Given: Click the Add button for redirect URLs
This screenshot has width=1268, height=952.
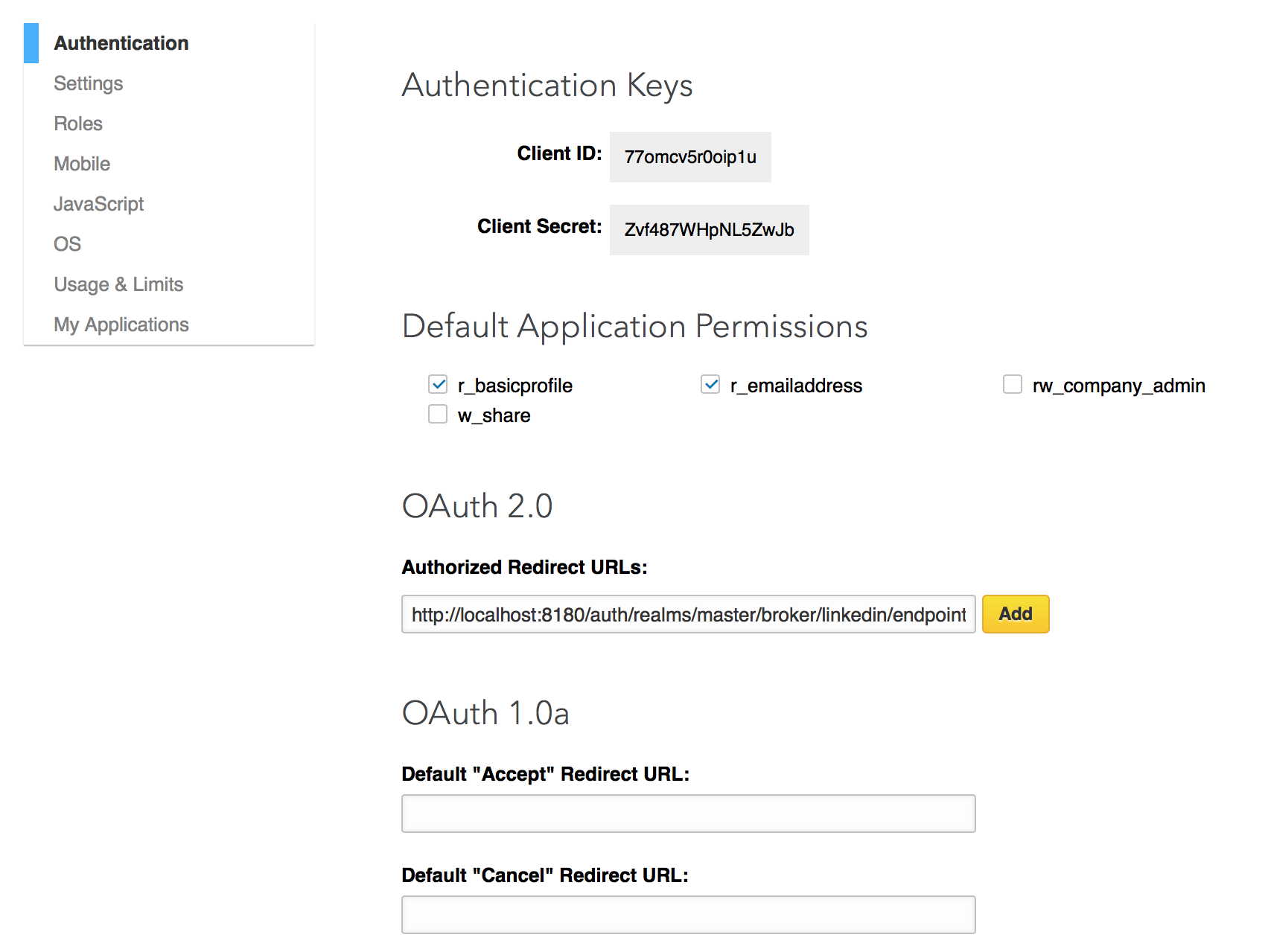Looking at the screenshot, I should (x=1016, y=614).
